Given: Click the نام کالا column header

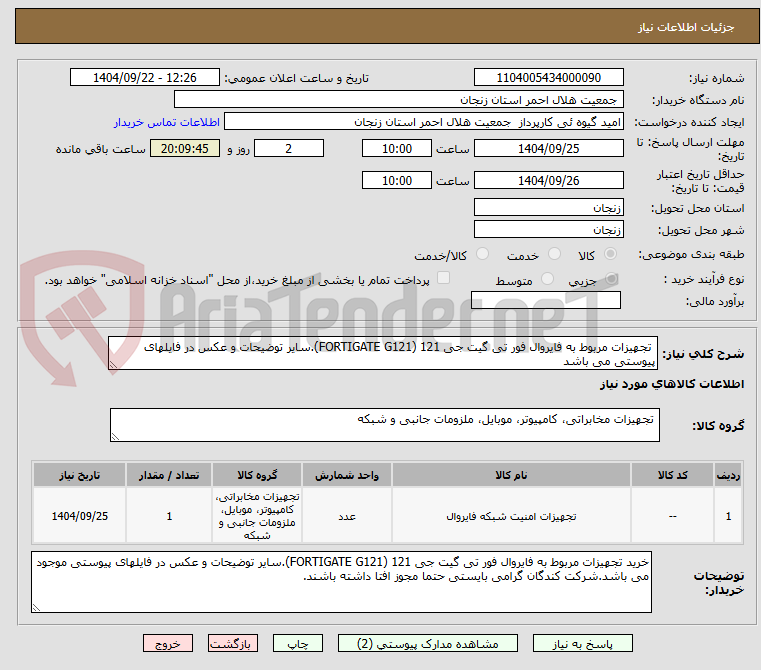Looking at the screenshot, I should pyautogui.click(x=511, y=475).
